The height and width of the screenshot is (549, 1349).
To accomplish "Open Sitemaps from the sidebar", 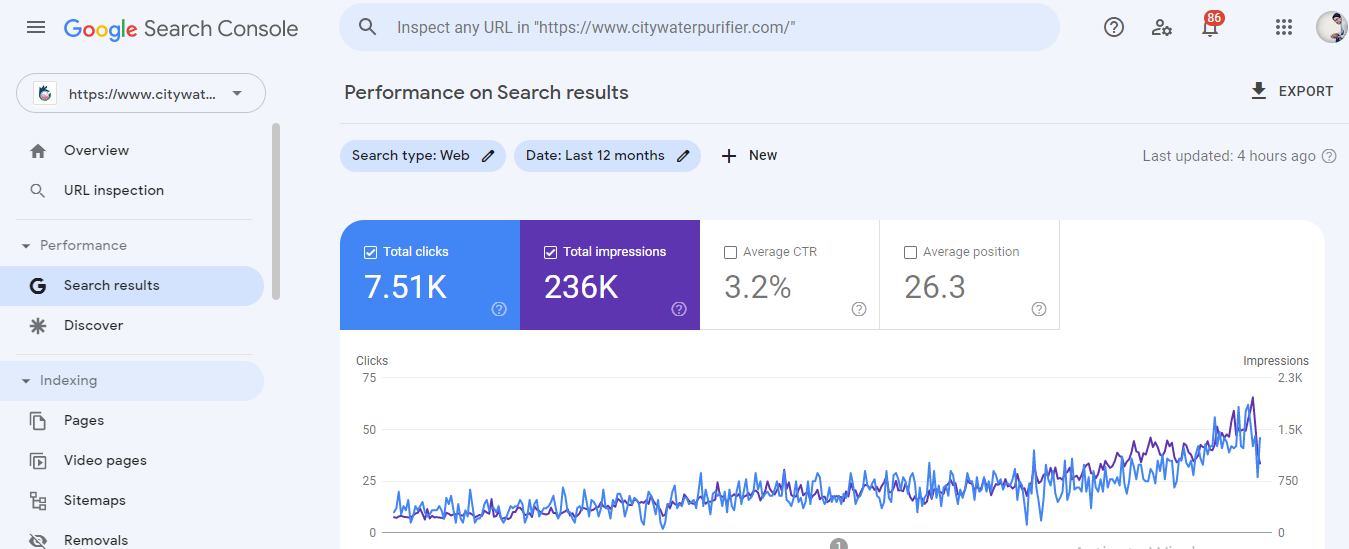I will (x=94, y=500).
